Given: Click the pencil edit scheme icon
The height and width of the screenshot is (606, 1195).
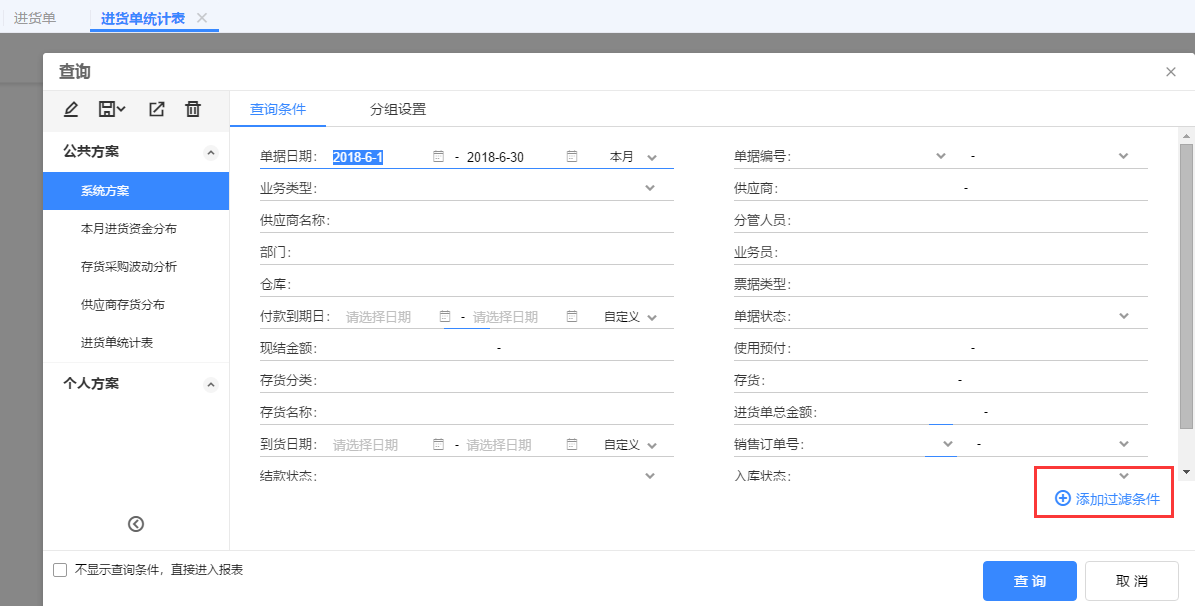Looking at the screenshot, I should point(71,109).
